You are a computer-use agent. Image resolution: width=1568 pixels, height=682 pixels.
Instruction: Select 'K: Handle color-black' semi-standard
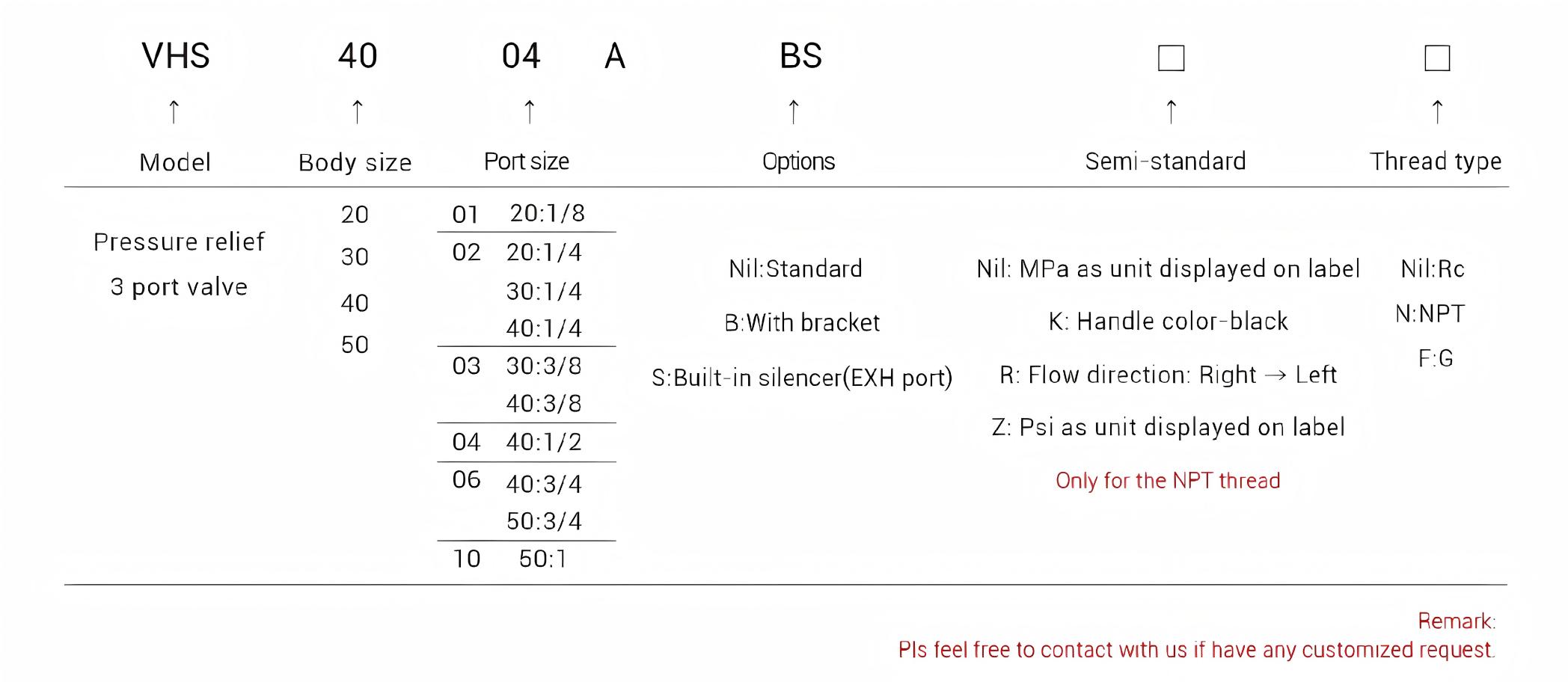pos(1168,322)
